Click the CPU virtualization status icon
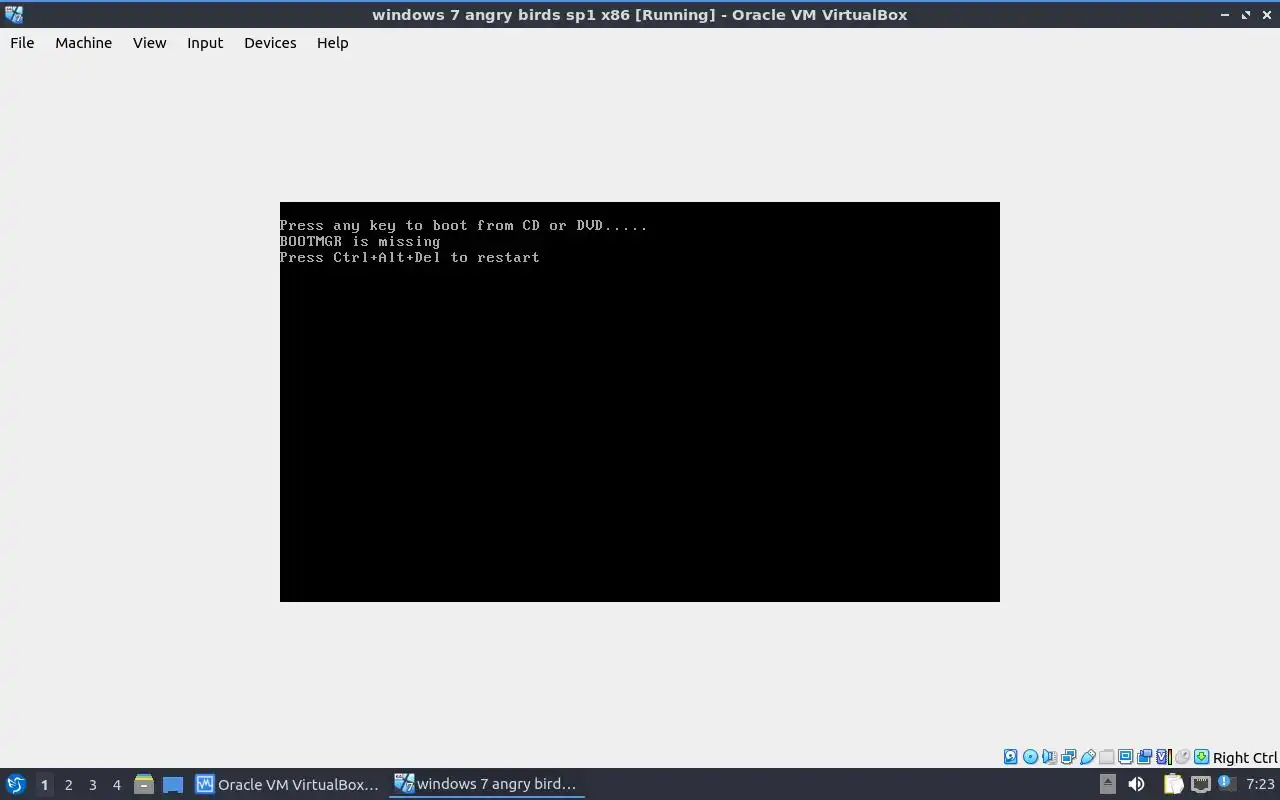This screenshot has width=1280, height=800. [1164, 757]
